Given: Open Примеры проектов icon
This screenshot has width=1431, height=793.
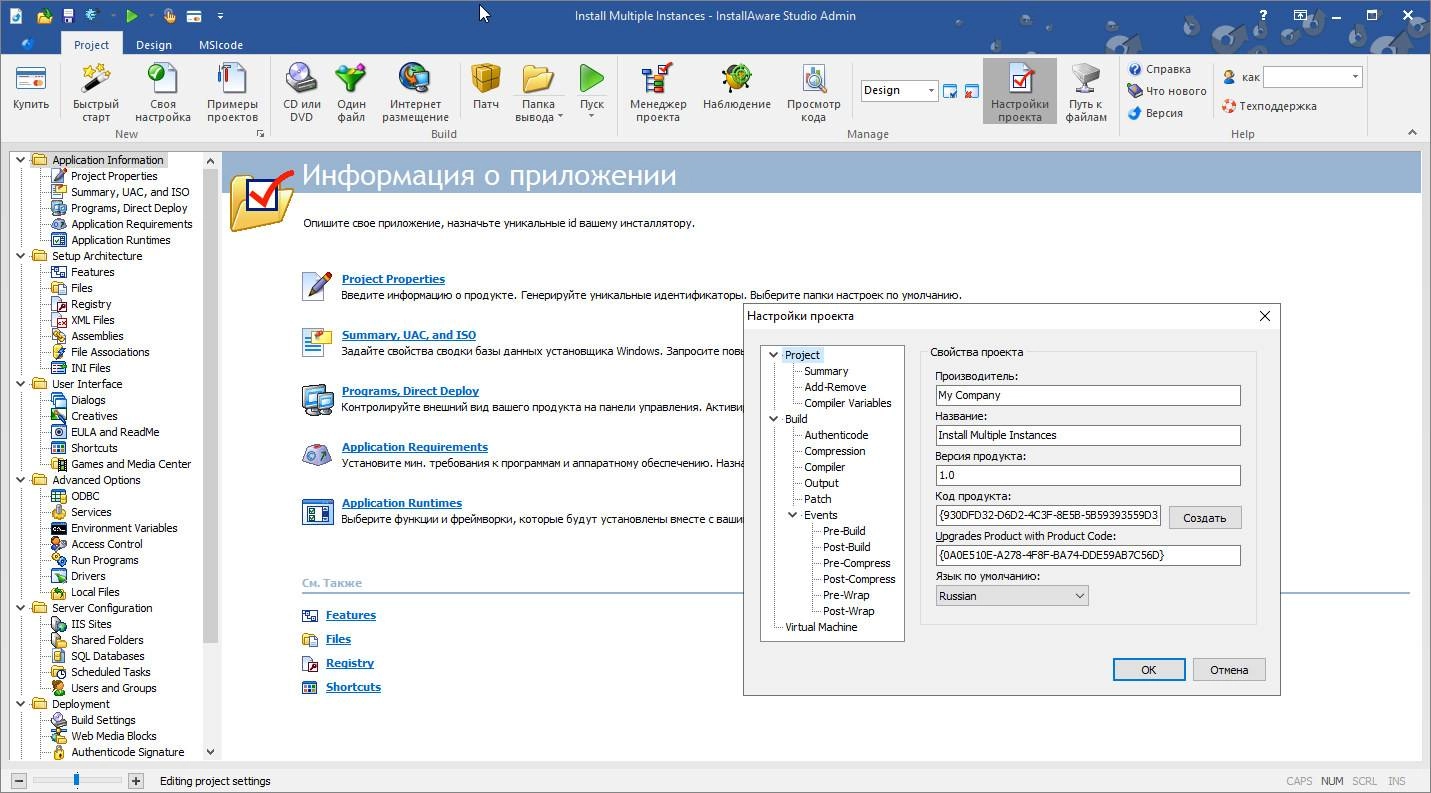Looking at the screenshot, I should 232,93.
